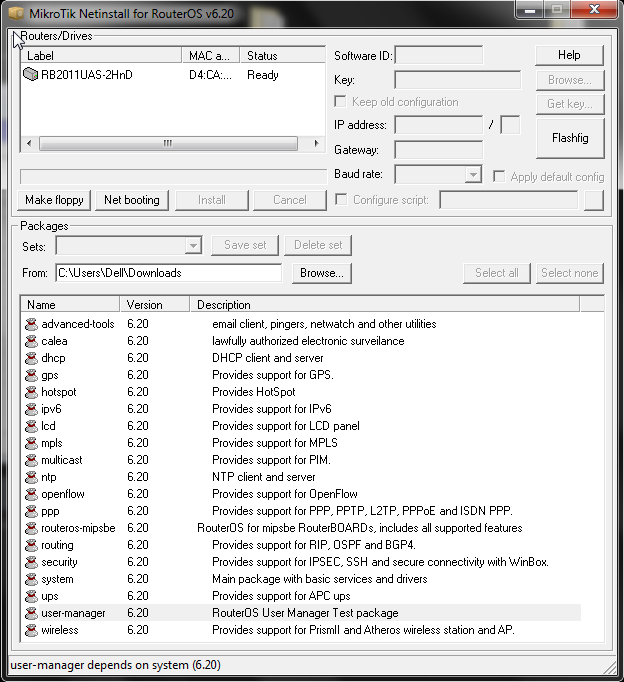Screen dimensions: 624x682
Task: Click the netmask field after slash
Action: coord(510,125)
